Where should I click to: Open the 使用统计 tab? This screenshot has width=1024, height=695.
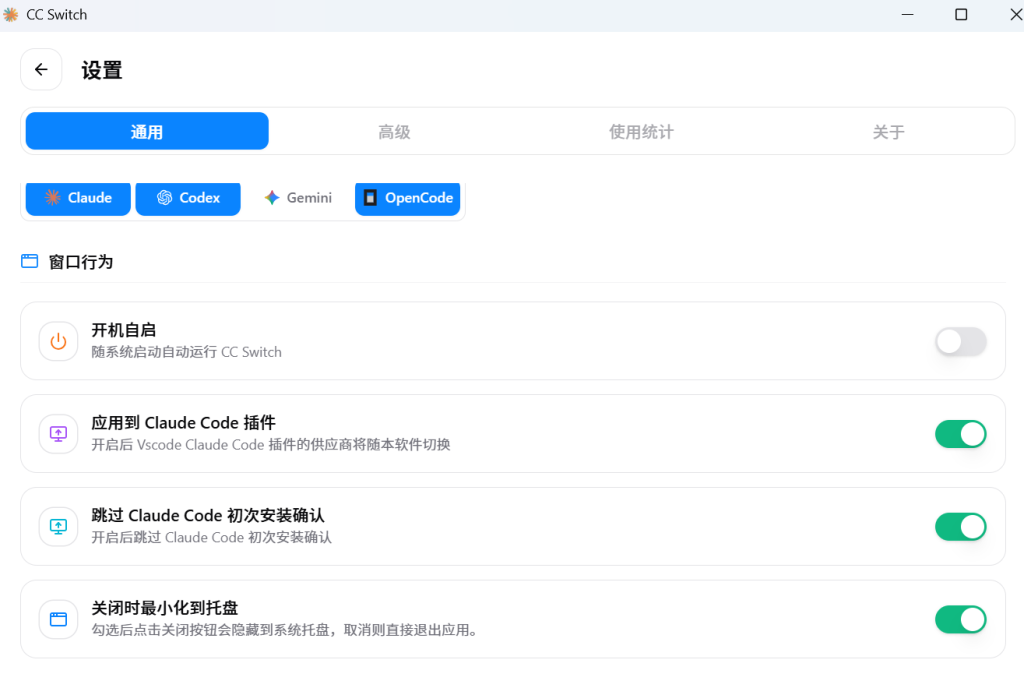click(641, 132)
